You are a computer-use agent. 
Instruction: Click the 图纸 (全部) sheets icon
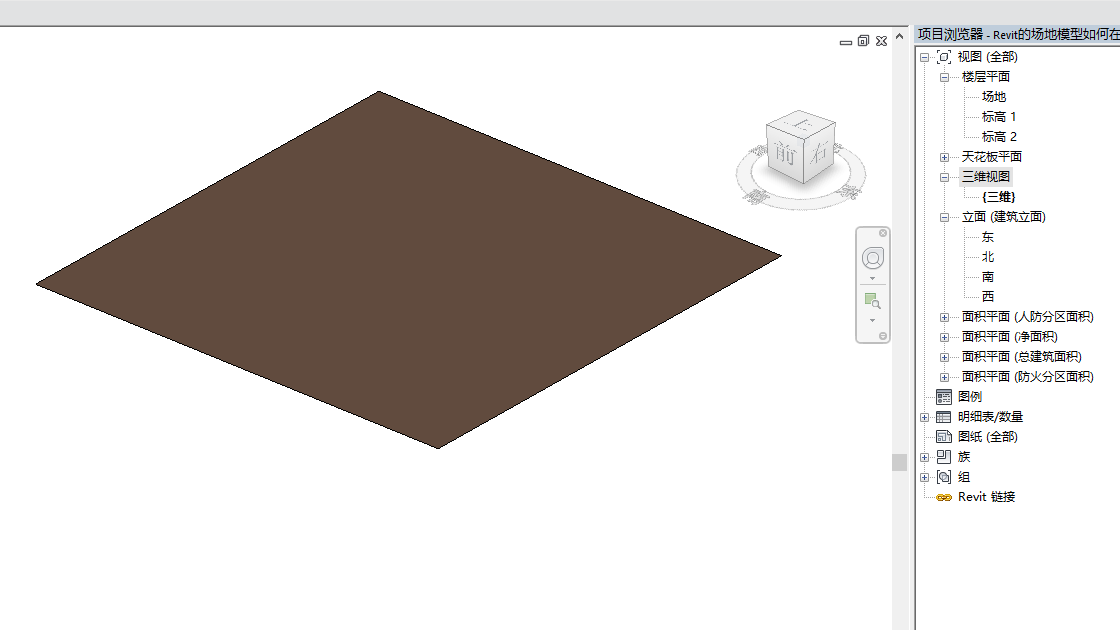[944, 436]
